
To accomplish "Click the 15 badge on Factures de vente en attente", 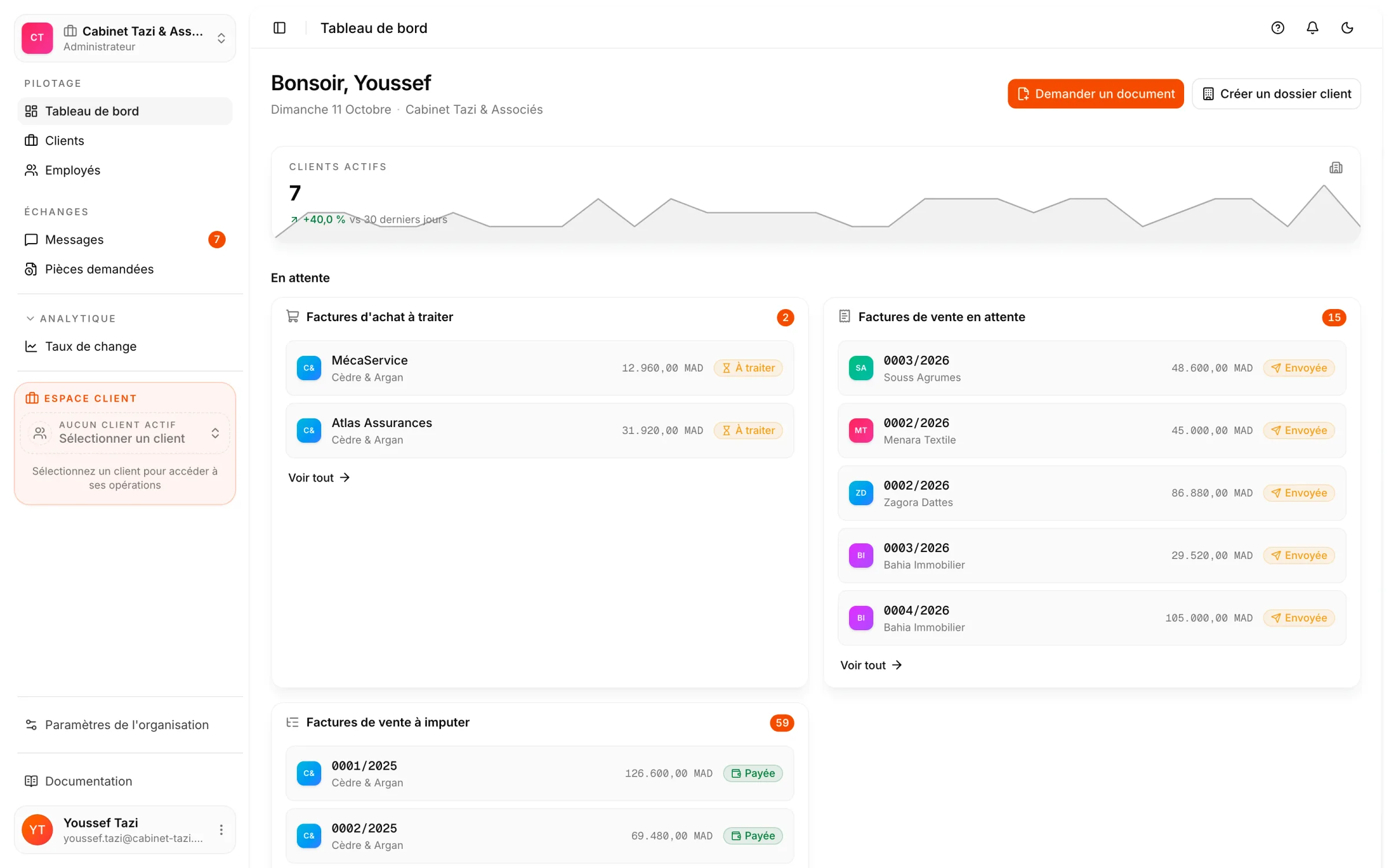I will [x=1333, y=318].
